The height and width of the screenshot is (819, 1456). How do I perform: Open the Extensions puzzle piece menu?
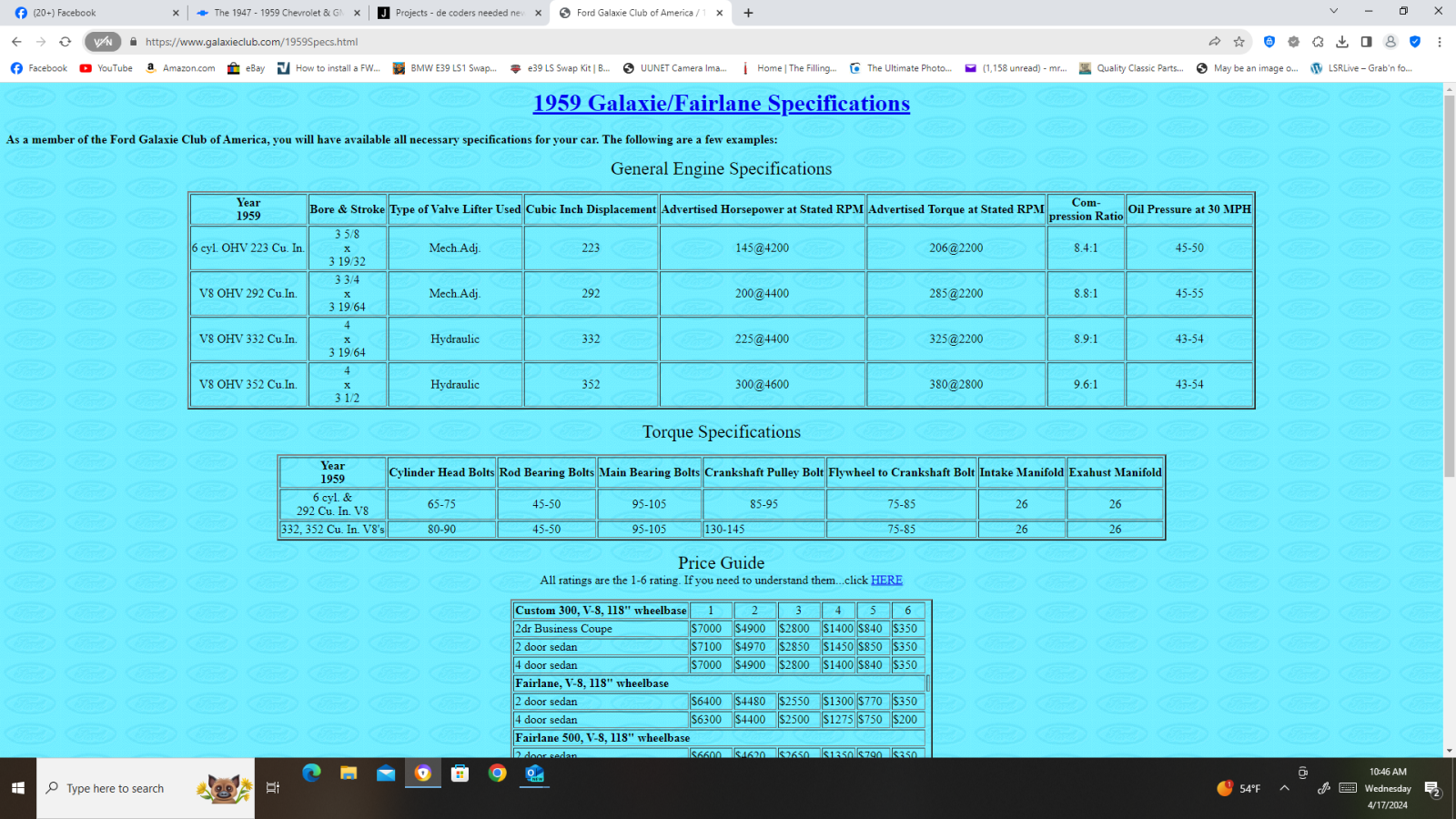pos(1318,42)
